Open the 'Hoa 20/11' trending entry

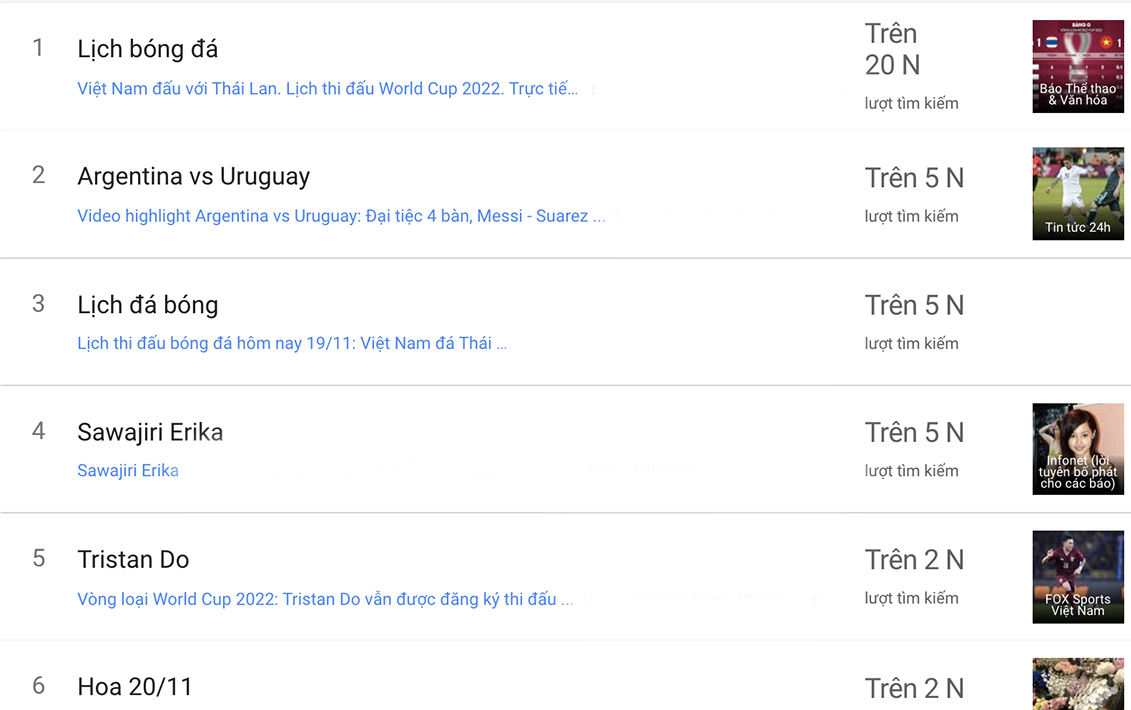134,687
